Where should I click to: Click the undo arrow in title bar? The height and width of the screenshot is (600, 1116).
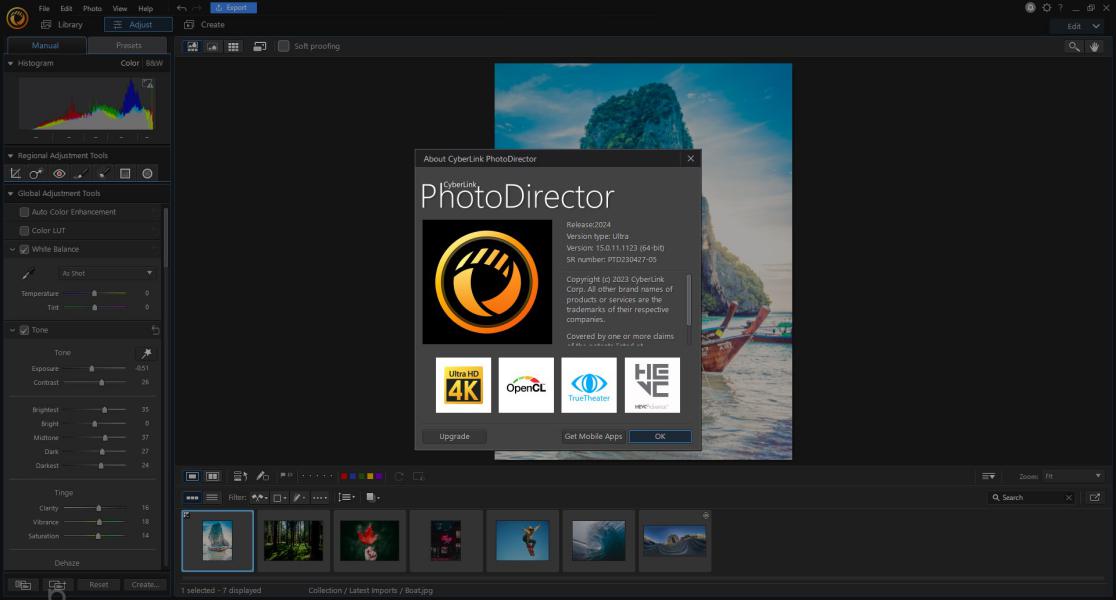(181, 8)
